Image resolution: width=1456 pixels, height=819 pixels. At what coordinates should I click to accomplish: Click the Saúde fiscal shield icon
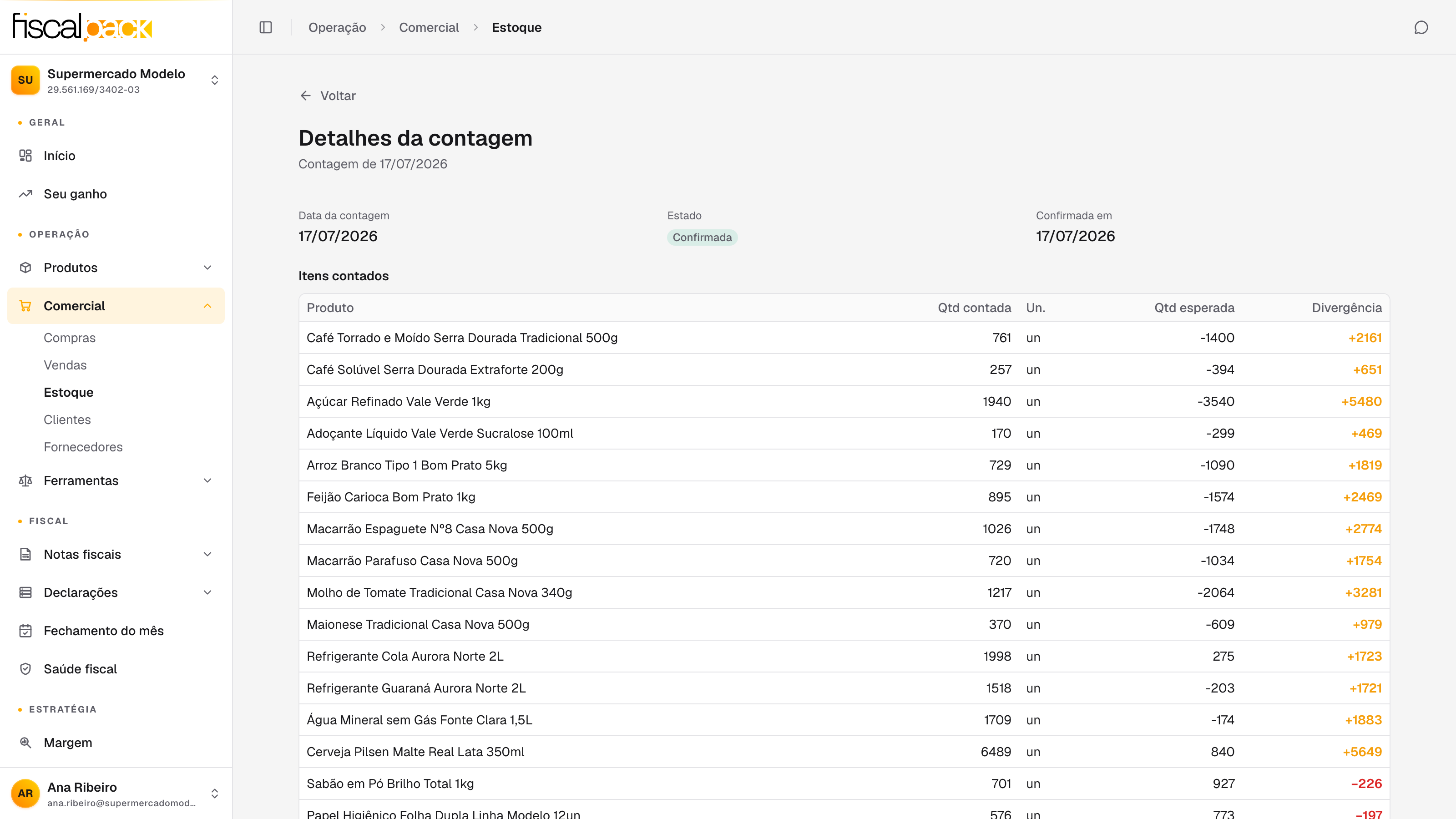[25, 669]
